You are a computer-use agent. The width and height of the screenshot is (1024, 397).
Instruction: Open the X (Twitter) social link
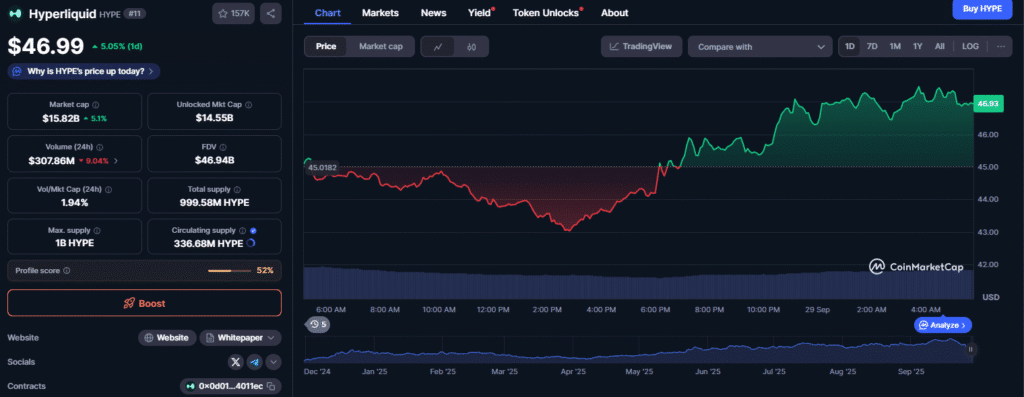point(236,362)
